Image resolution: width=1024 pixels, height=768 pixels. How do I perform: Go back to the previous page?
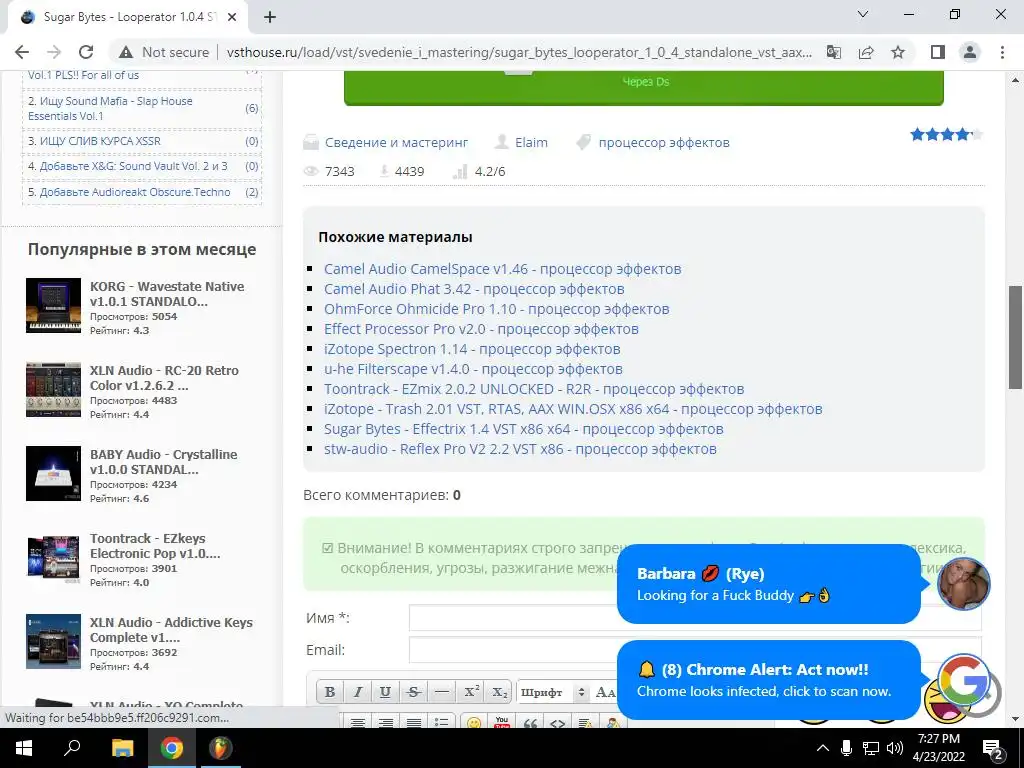coord(22,52)
